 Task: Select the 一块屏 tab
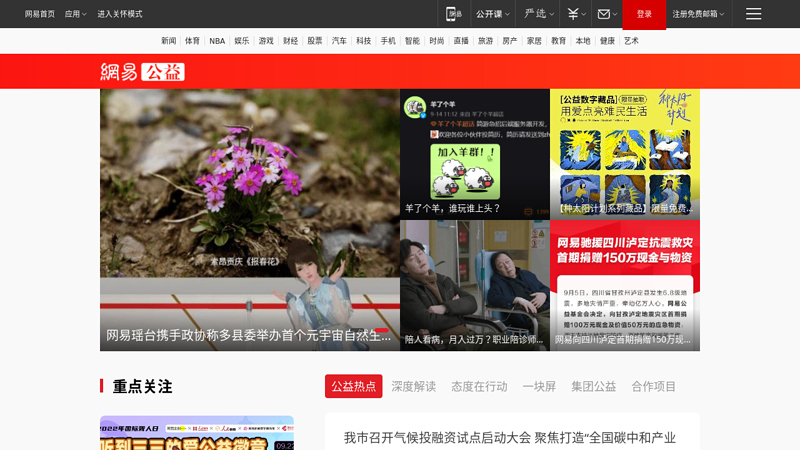(539, 386)
